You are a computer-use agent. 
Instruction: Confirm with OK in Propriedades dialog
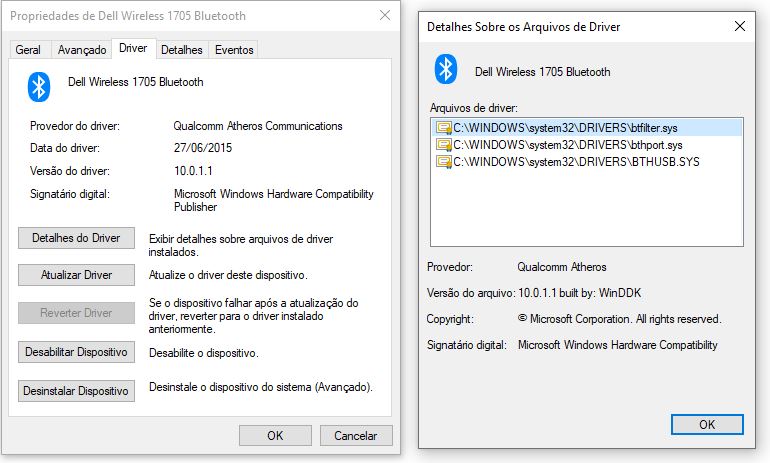275,435
